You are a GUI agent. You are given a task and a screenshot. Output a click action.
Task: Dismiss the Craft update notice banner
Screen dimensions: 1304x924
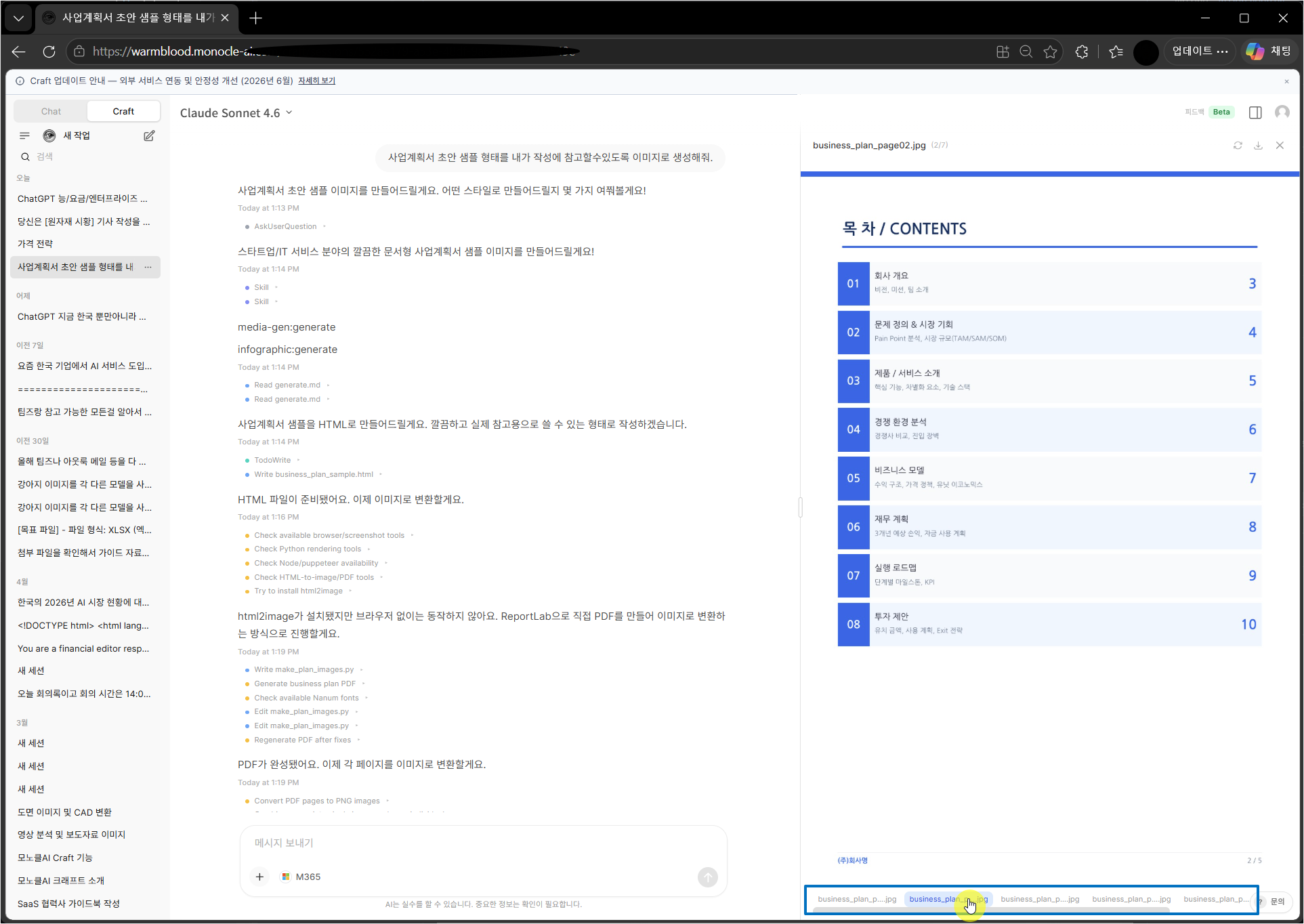pos(1286,81)
